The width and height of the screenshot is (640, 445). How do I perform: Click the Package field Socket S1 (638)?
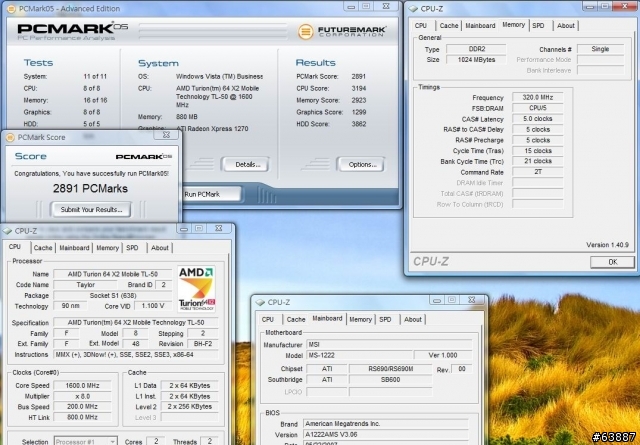pos(113,295)
